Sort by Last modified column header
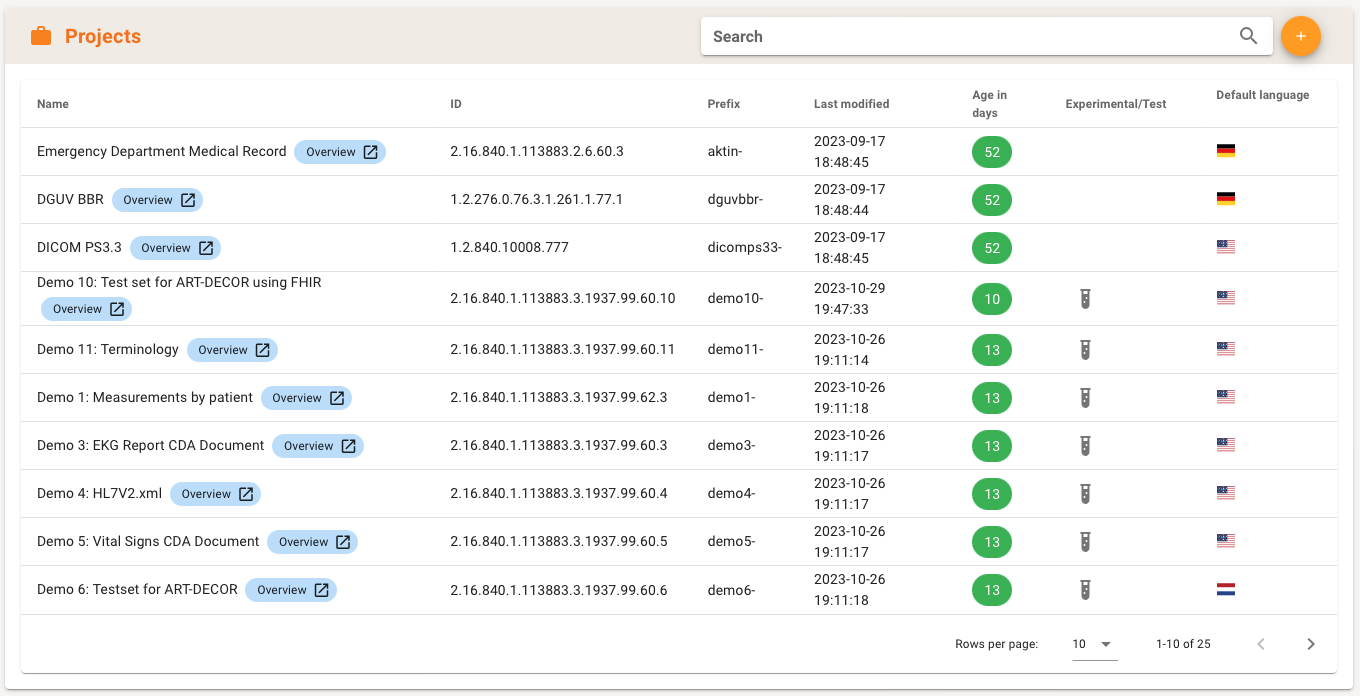This screenshot has width=1360, height=696. [851, 104]
